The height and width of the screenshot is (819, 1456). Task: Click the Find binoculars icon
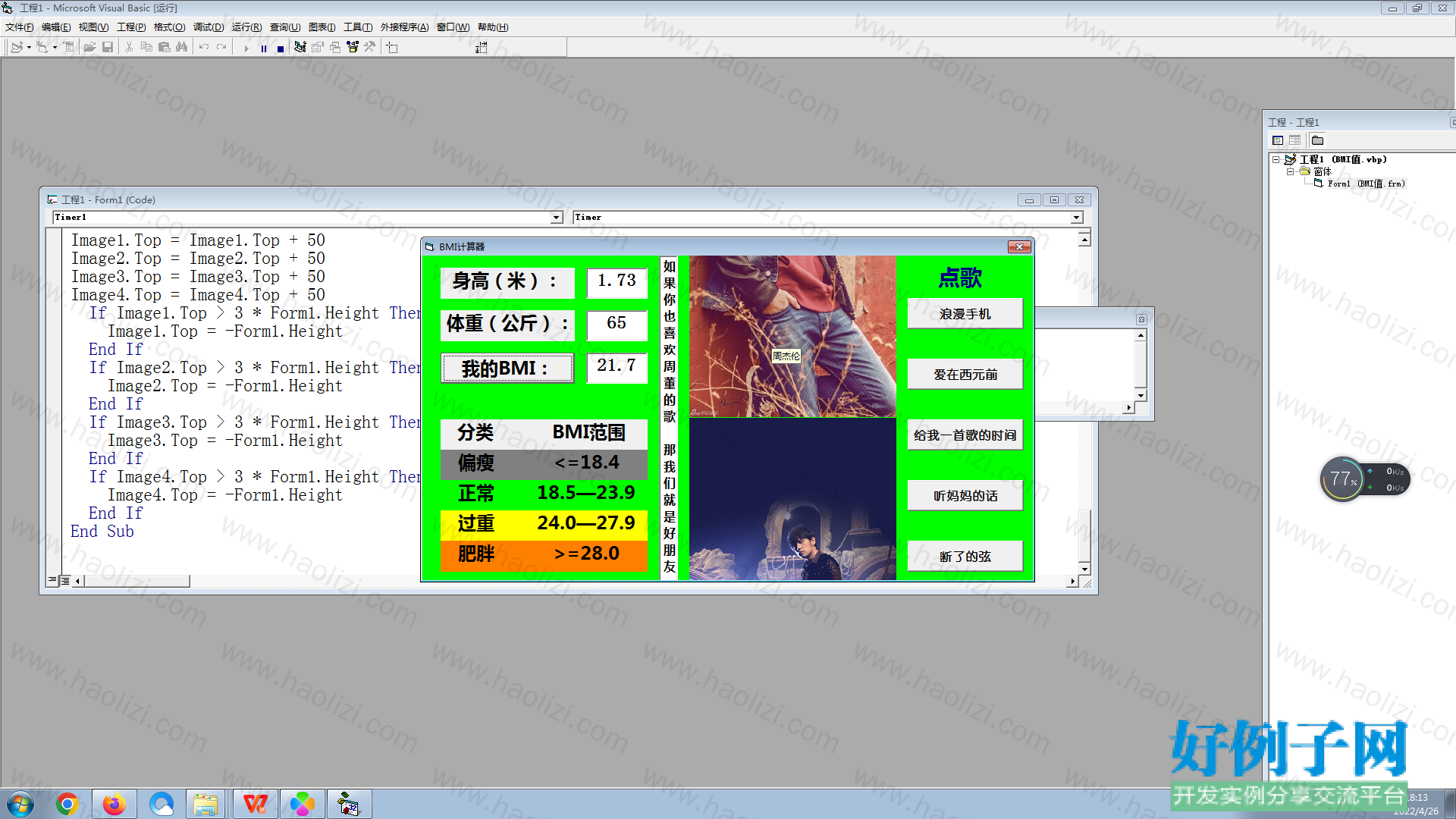click(x=181, y=47)
